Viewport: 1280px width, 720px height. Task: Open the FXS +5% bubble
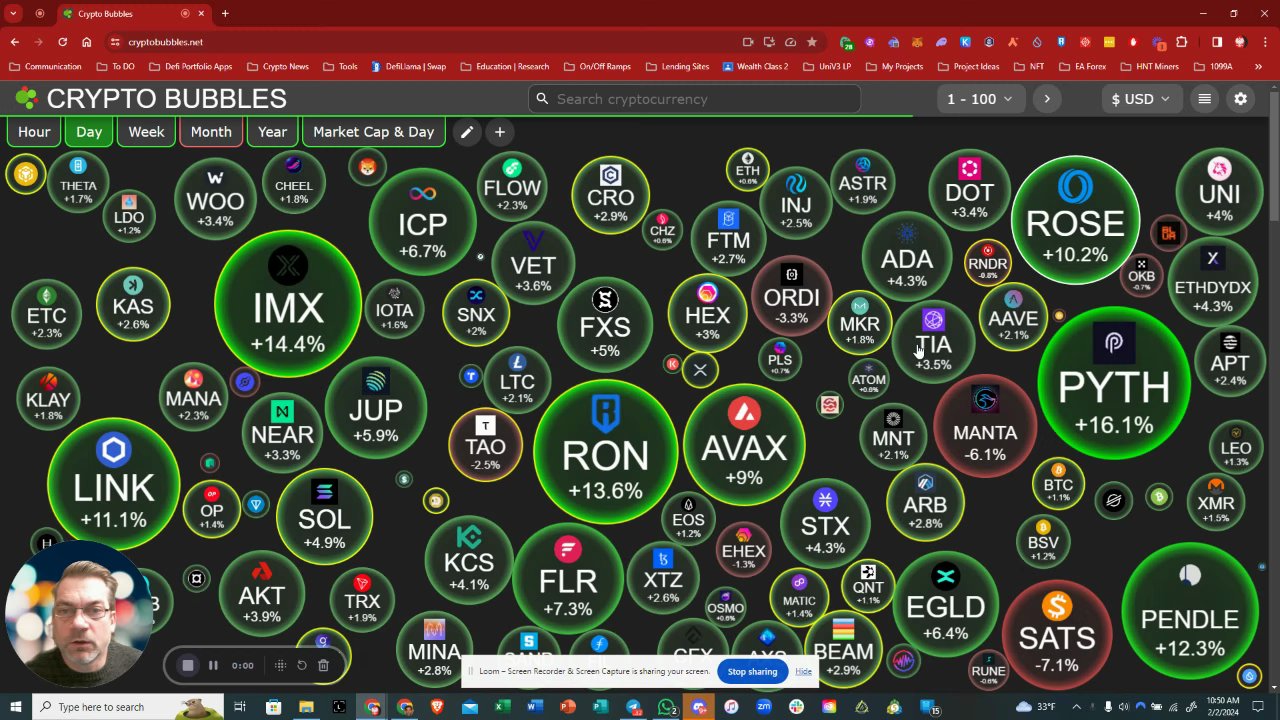point(605,325)
